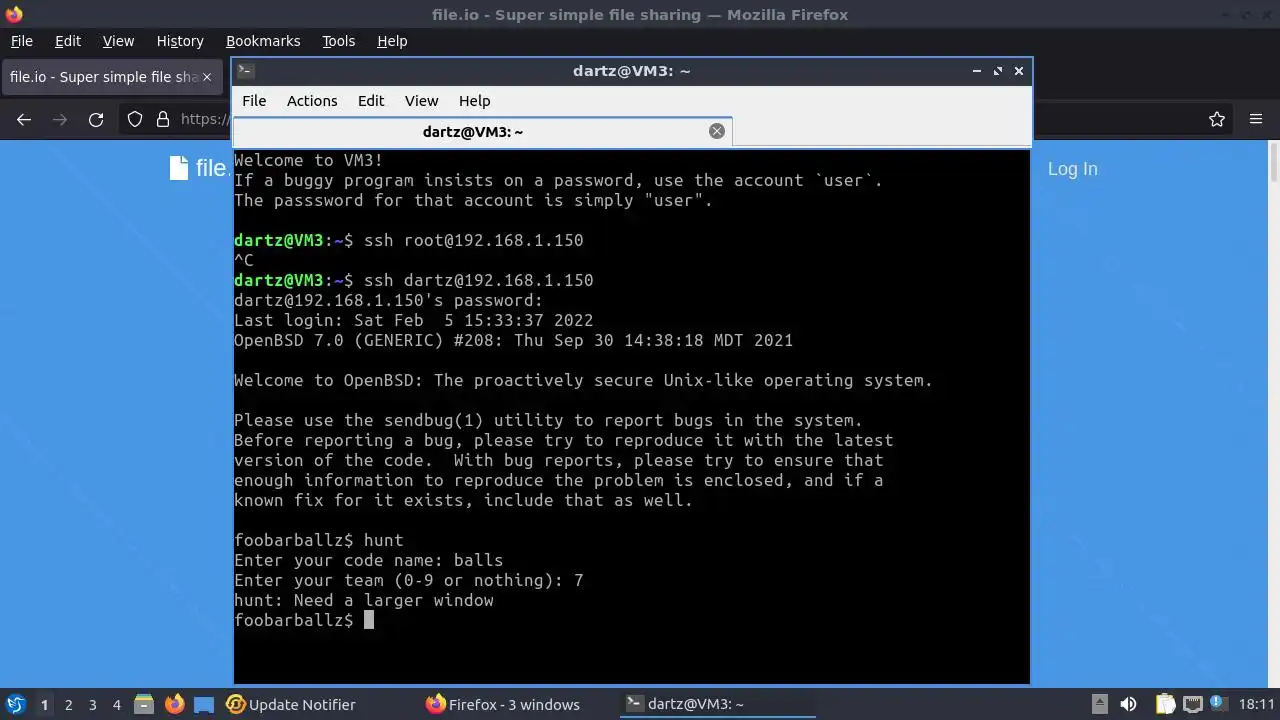Launch Firefox from the taskbar quick launcher

click(x=174, y=704)
